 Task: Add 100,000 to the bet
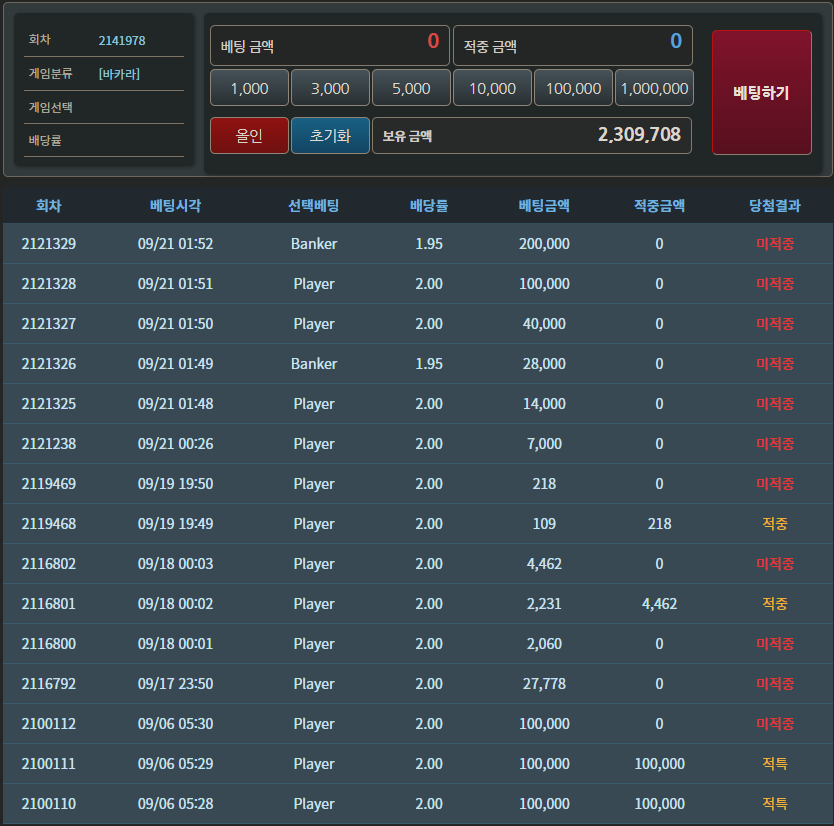(573, 88)
